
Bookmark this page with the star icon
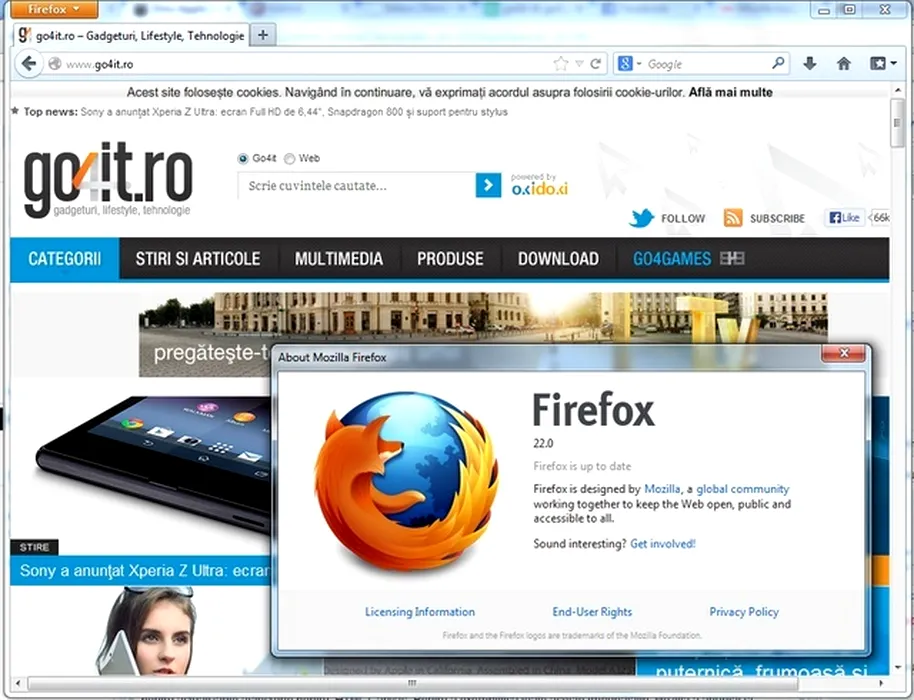click(560, 64)
